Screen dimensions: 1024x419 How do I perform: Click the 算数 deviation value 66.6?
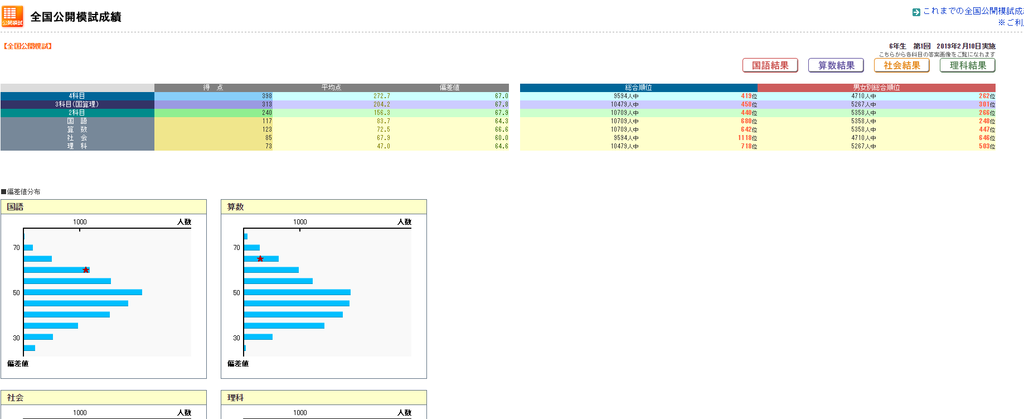[x=501, y=129]
